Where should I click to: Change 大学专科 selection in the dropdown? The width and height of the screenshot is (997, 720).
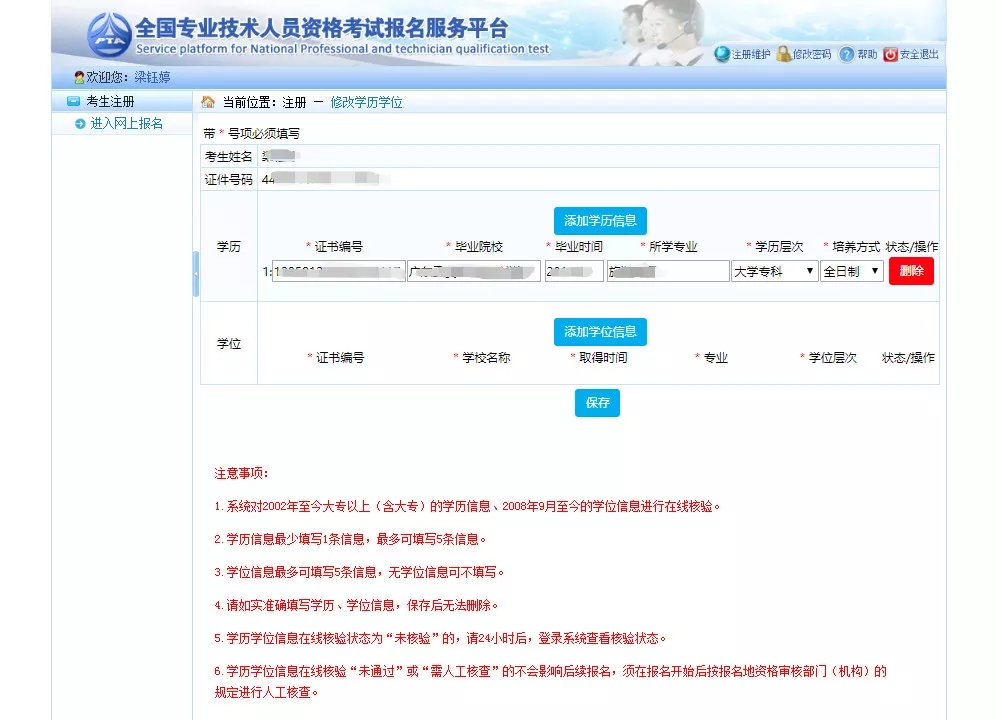775,270
